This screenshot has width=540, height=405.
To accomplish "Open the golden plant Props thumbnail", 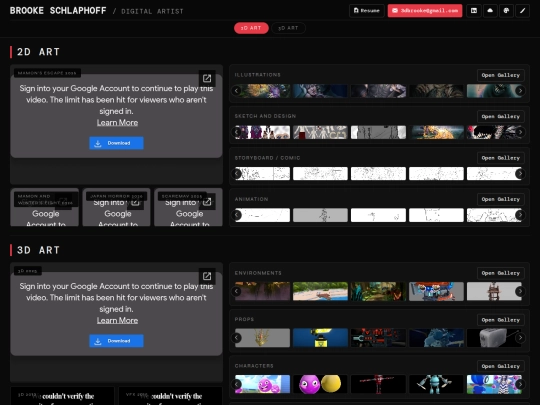I will (x=262, y=338).
